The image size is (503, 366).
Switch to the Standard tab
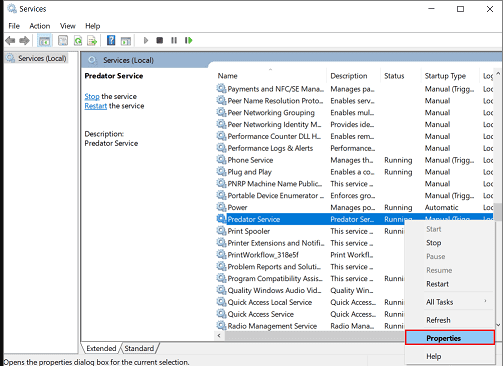(x=139, y=348)
